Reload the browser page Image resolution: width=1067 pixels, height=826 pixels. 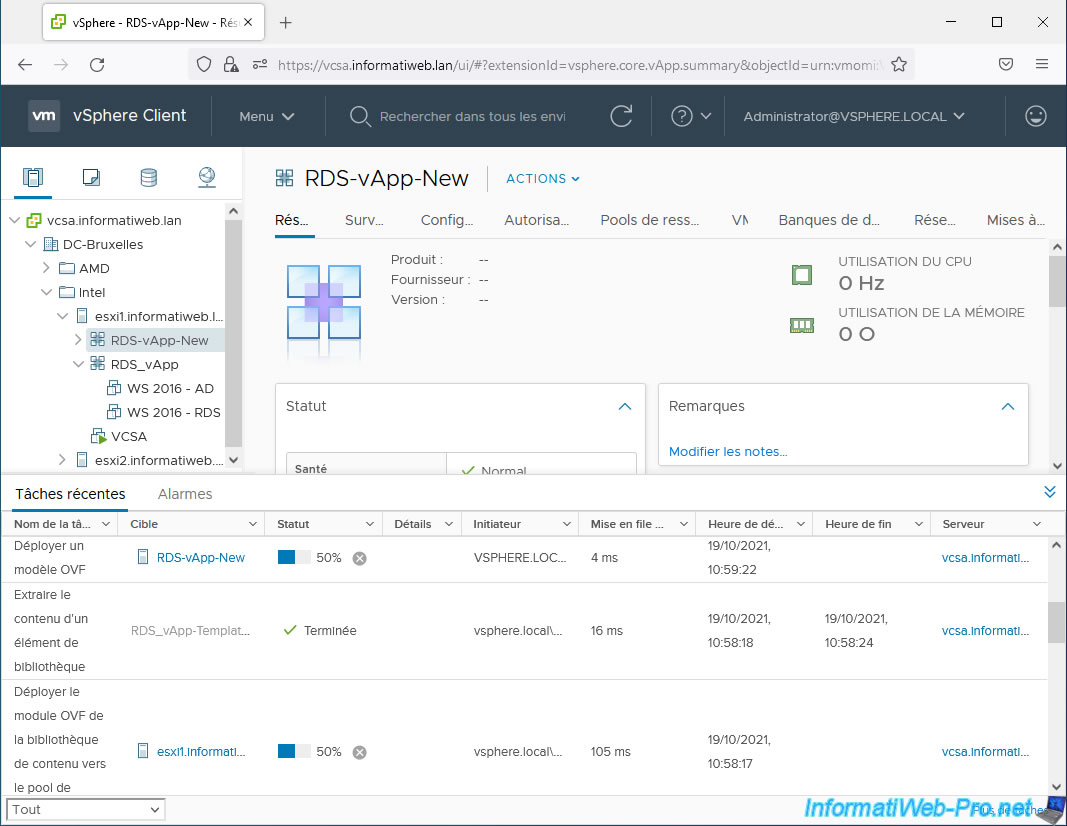(x=97, y=65)
